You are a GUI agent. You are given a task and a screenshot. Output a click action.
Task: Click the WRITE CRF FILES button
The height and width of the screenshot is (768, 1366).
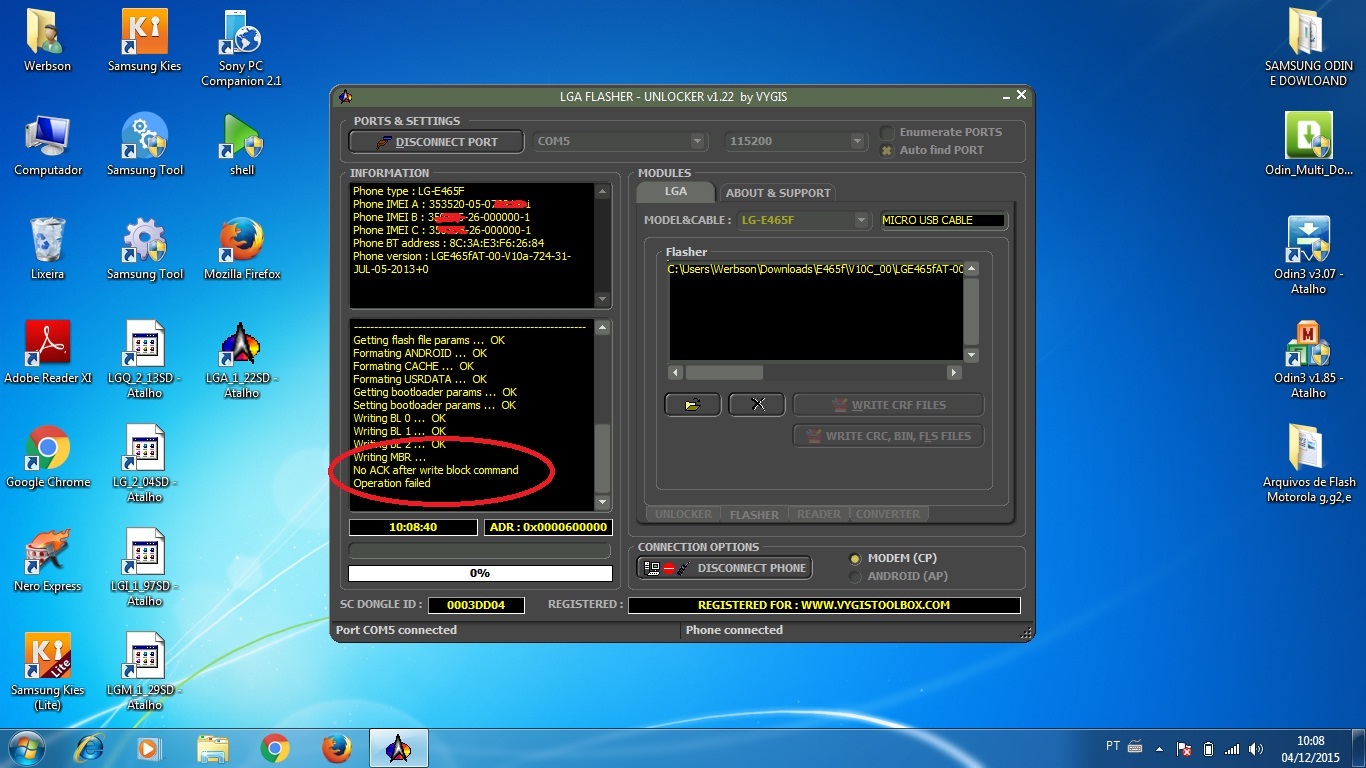point(888,405)
